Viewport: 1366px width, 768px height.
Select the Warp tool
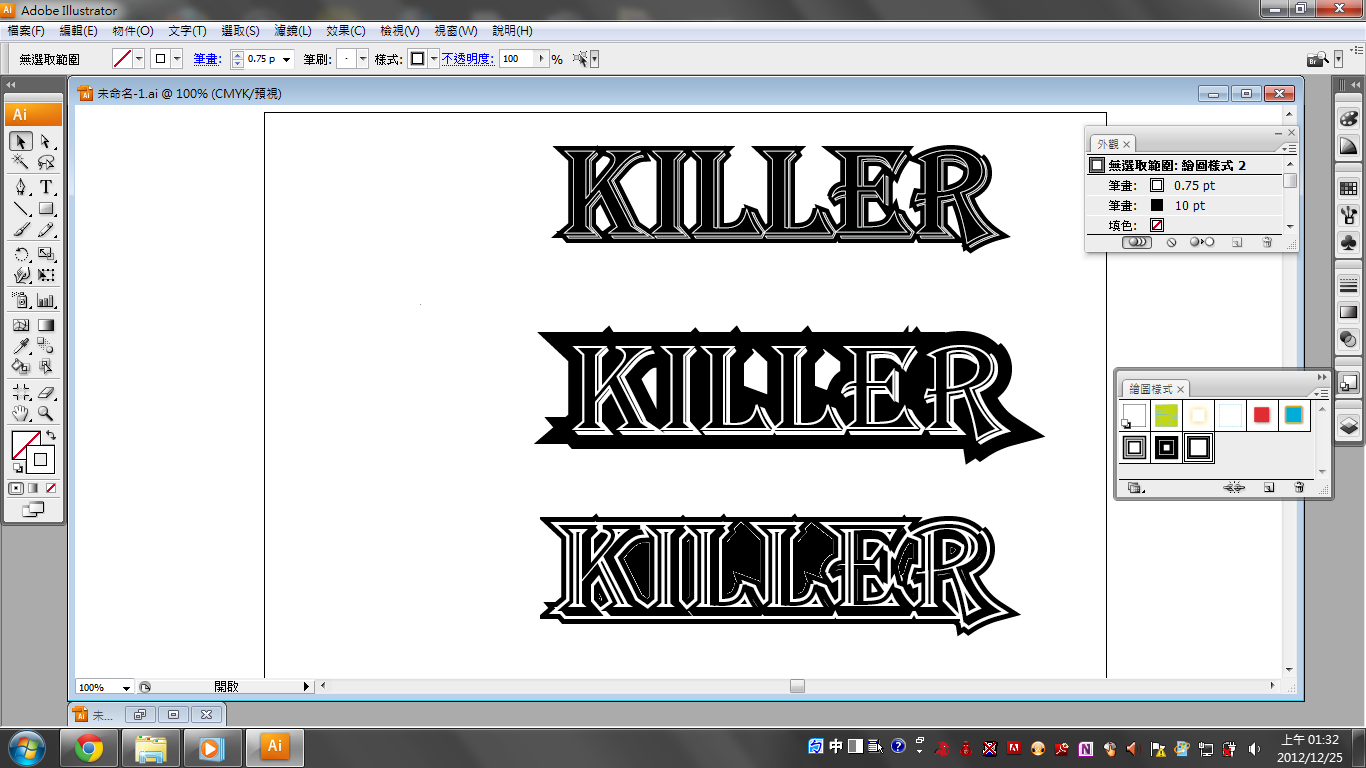point(21,275)
